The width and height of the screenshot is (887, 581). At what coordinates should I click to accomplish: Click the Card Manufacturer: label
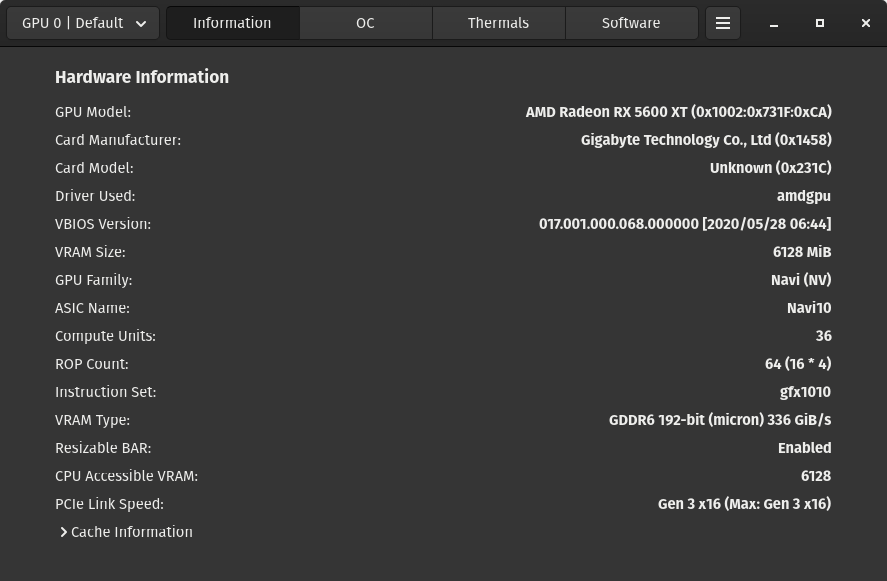pyautogui.click(x=118, y=140)
